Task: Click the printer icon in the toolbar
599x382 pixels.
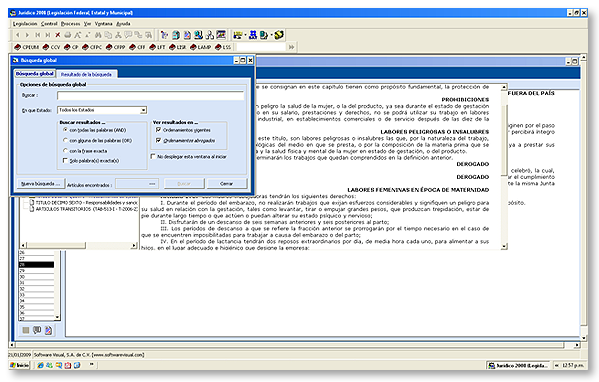Action: click(68, 35)
